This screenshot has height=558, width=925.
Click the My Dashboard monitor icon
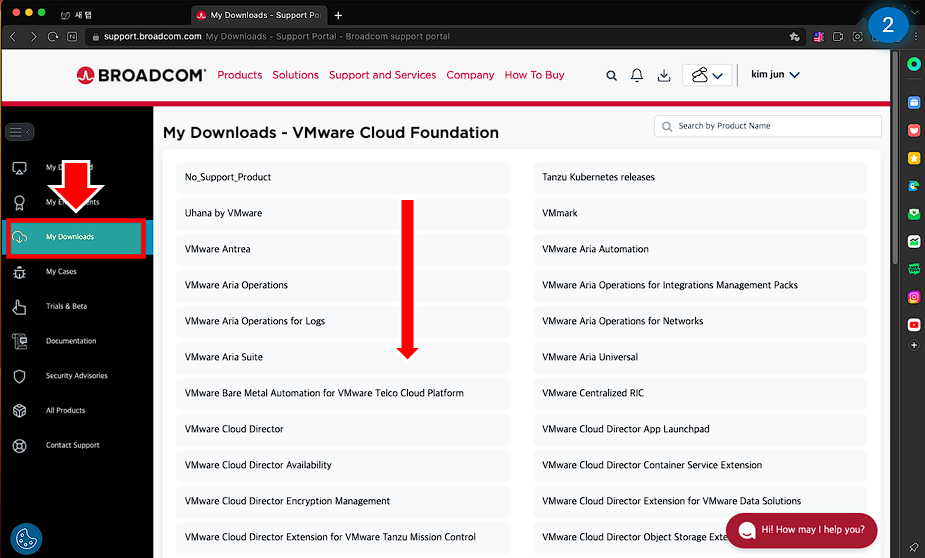pos(19,169)
